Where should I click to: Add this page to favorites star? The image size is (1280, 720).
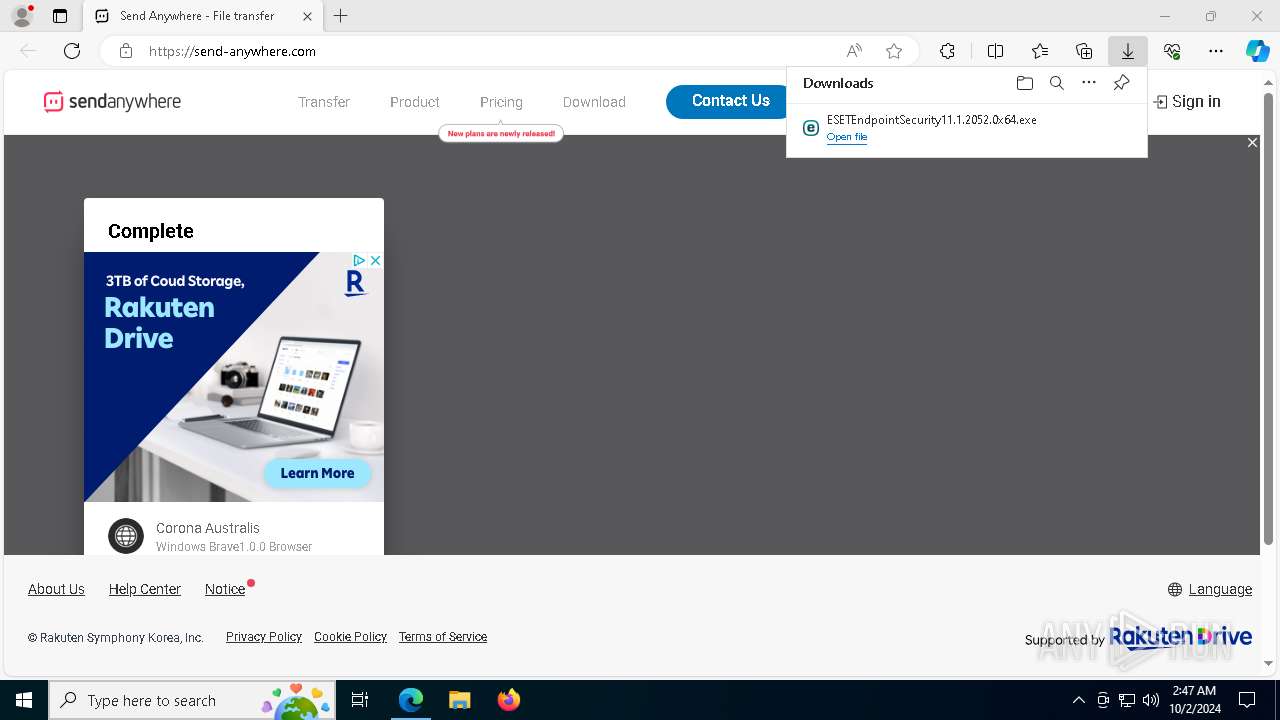pyautogui.click(x=894, y=51)
